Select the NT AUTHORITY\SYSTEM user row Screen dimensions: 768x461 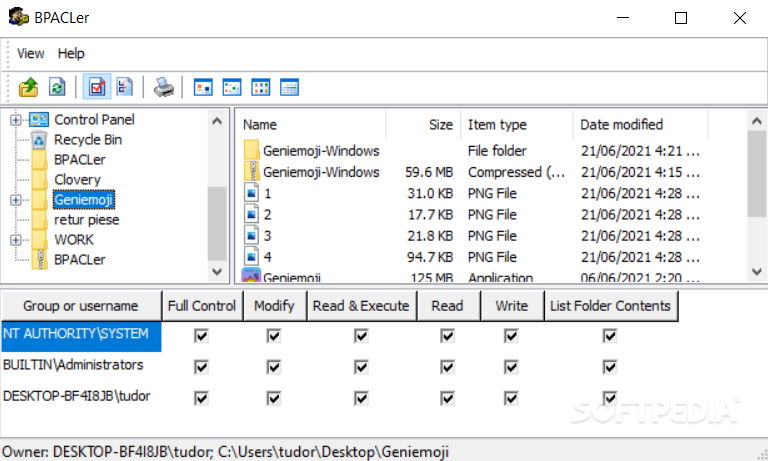point(81,336)
